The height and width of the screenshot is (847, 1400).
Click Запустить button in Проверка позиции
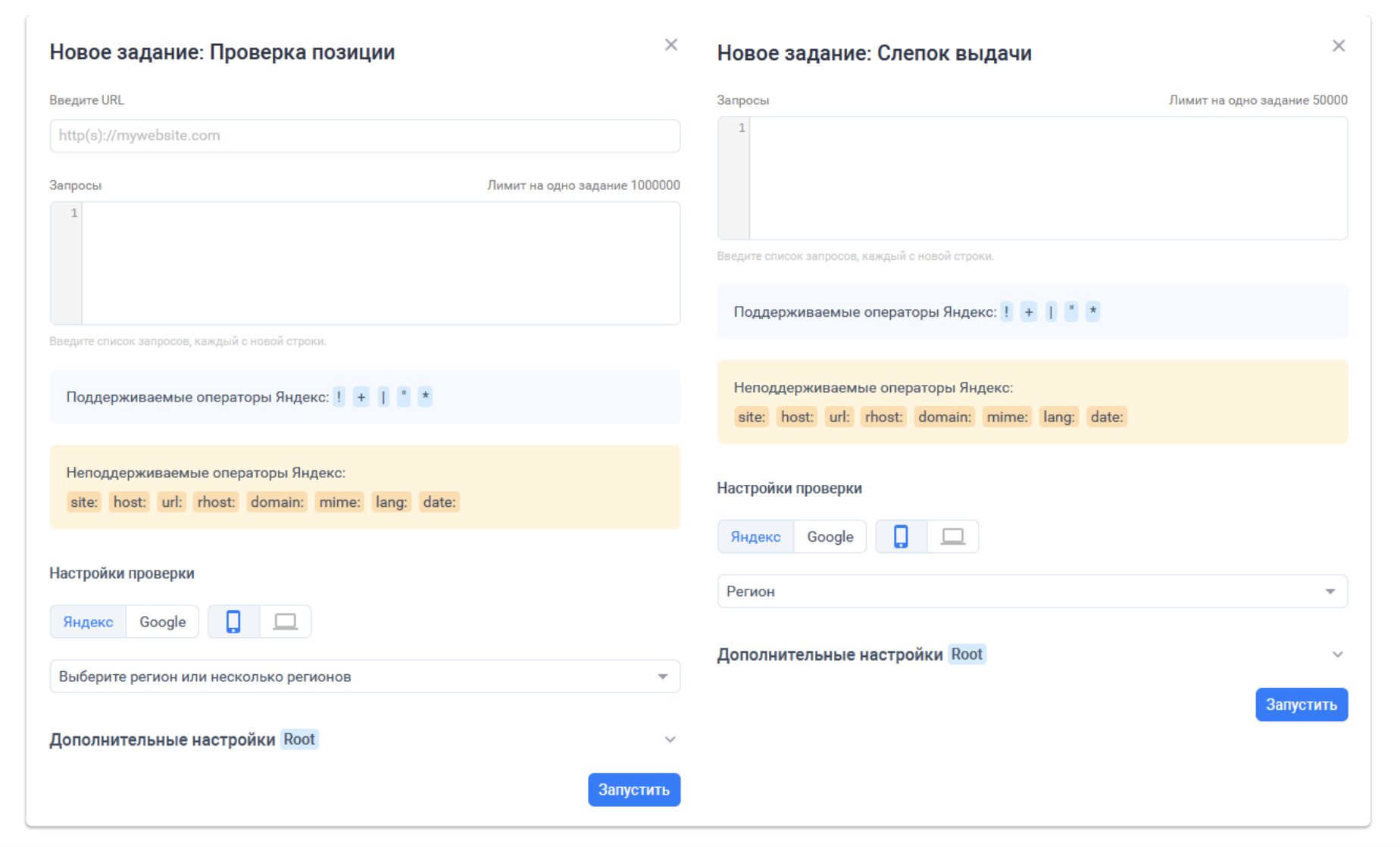pyautogui.click(x=634, y=789)
